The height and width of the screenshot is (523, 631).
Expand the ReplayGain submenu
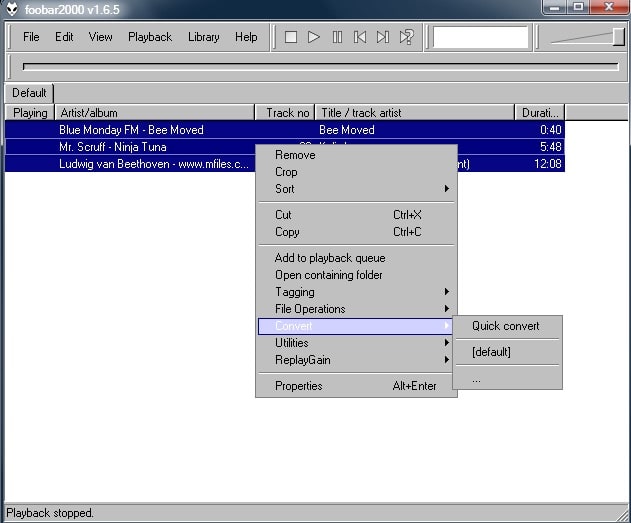356,360
